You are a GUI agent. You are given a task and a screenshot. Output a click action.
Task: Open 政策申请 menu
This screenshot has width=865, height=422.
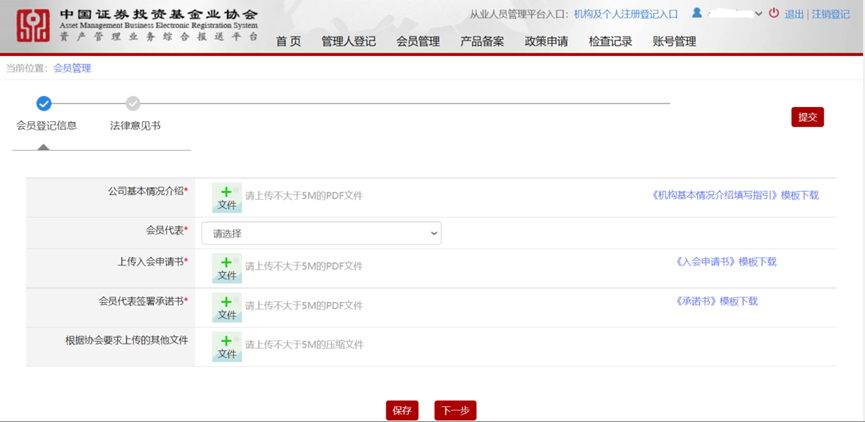[546, 41]
